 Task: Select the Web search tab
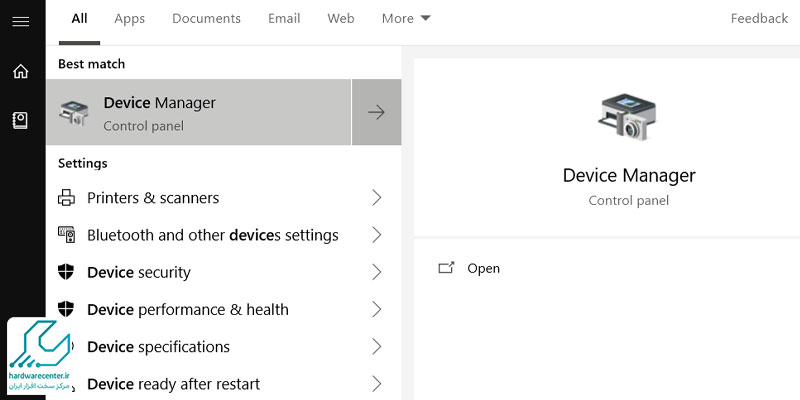point(341,18)
